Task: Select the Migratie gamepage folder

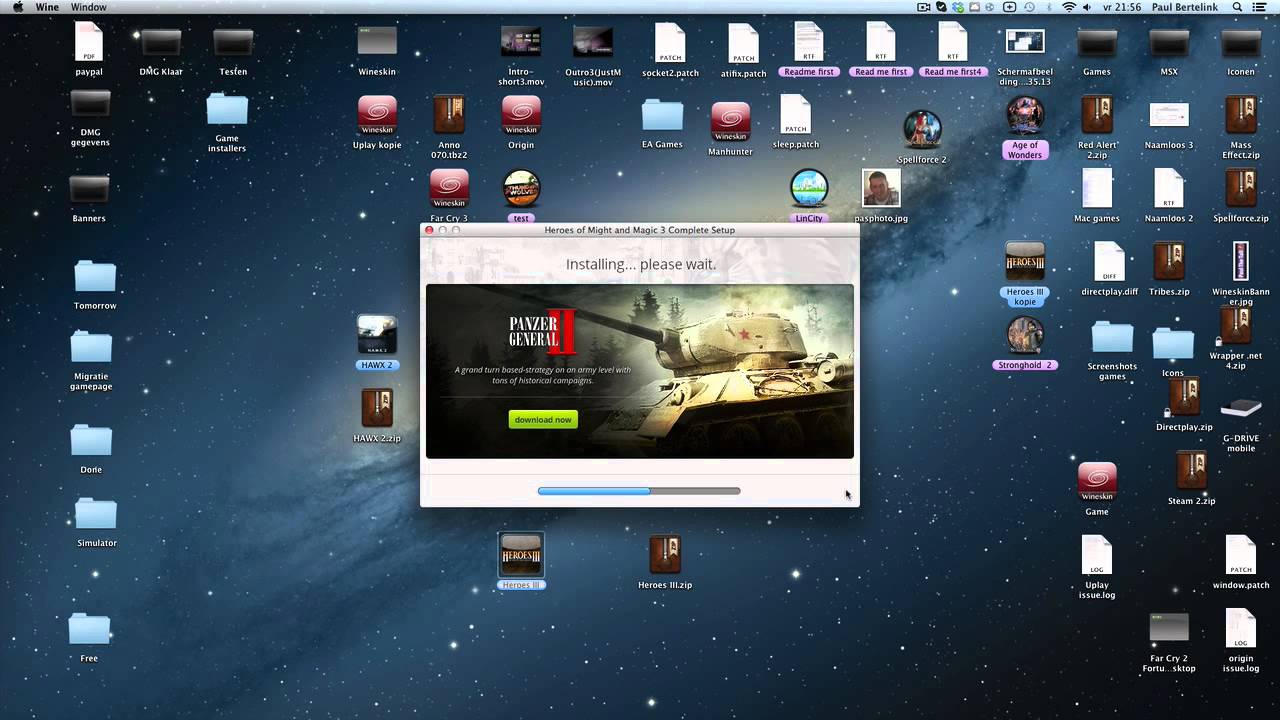Action: click(91, 347)
